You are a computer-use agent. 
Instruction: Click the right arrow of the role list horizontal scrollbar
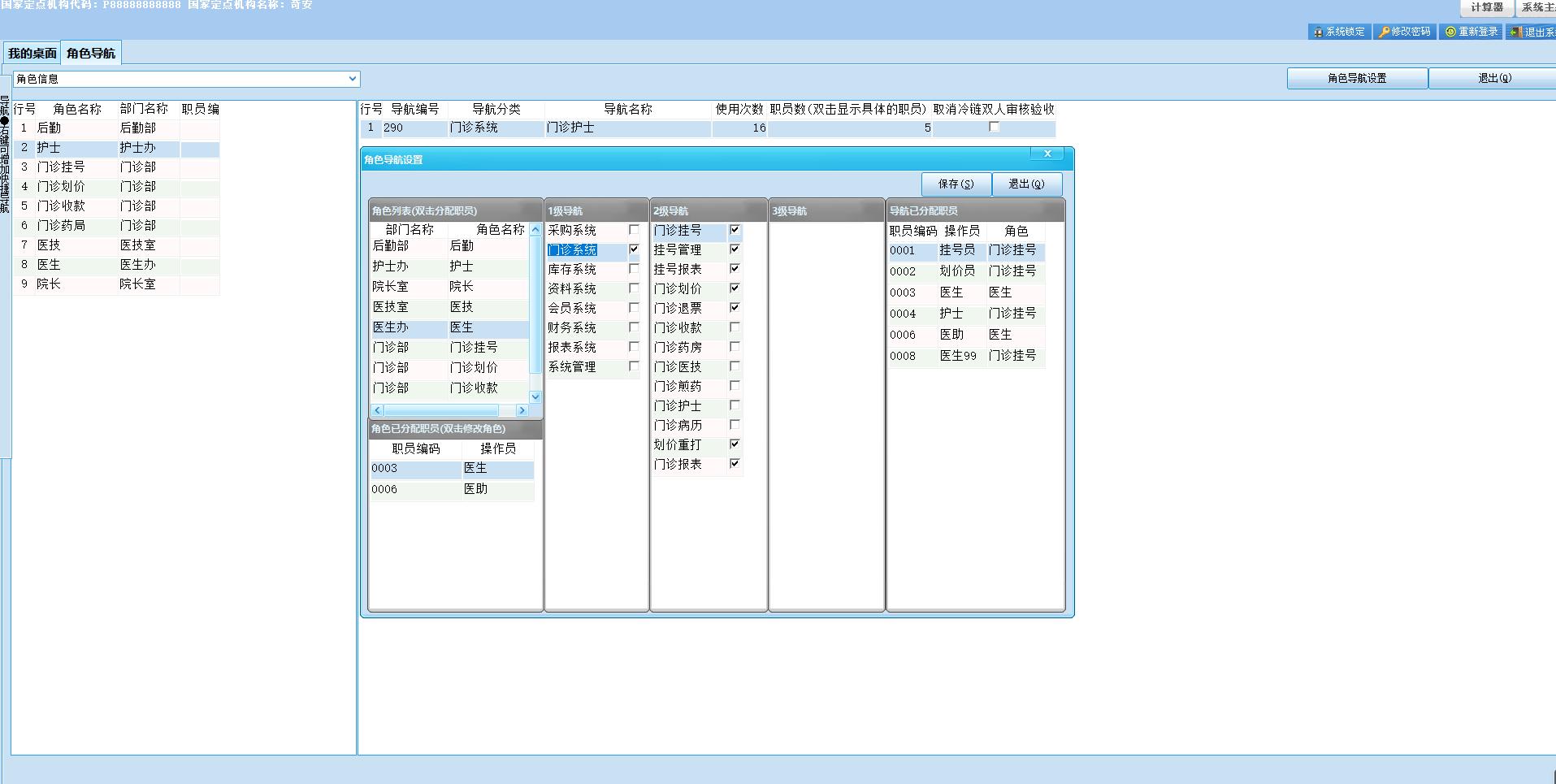[x=522, y=410]
